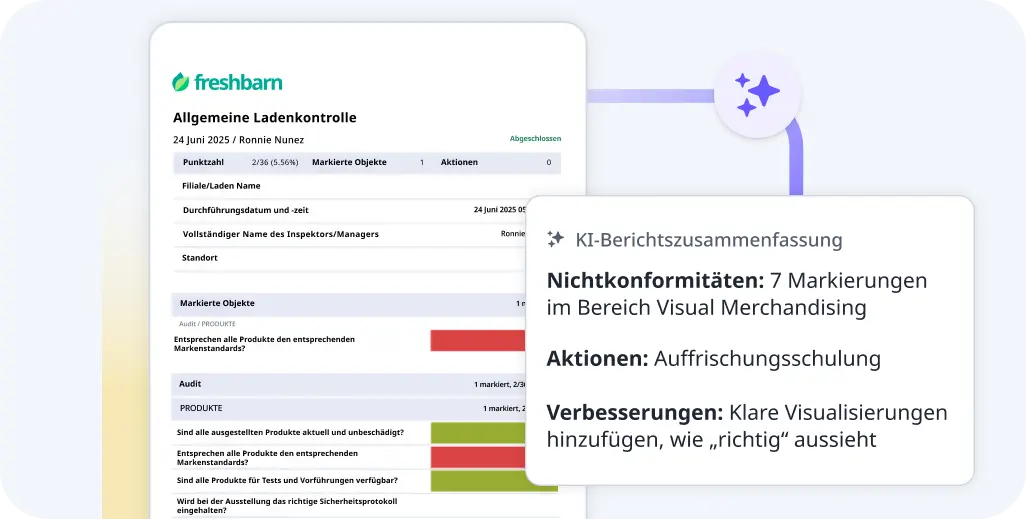Click the sparkle icon beside KI-Berichtszusammenfassung

click(x=556, y=240)
